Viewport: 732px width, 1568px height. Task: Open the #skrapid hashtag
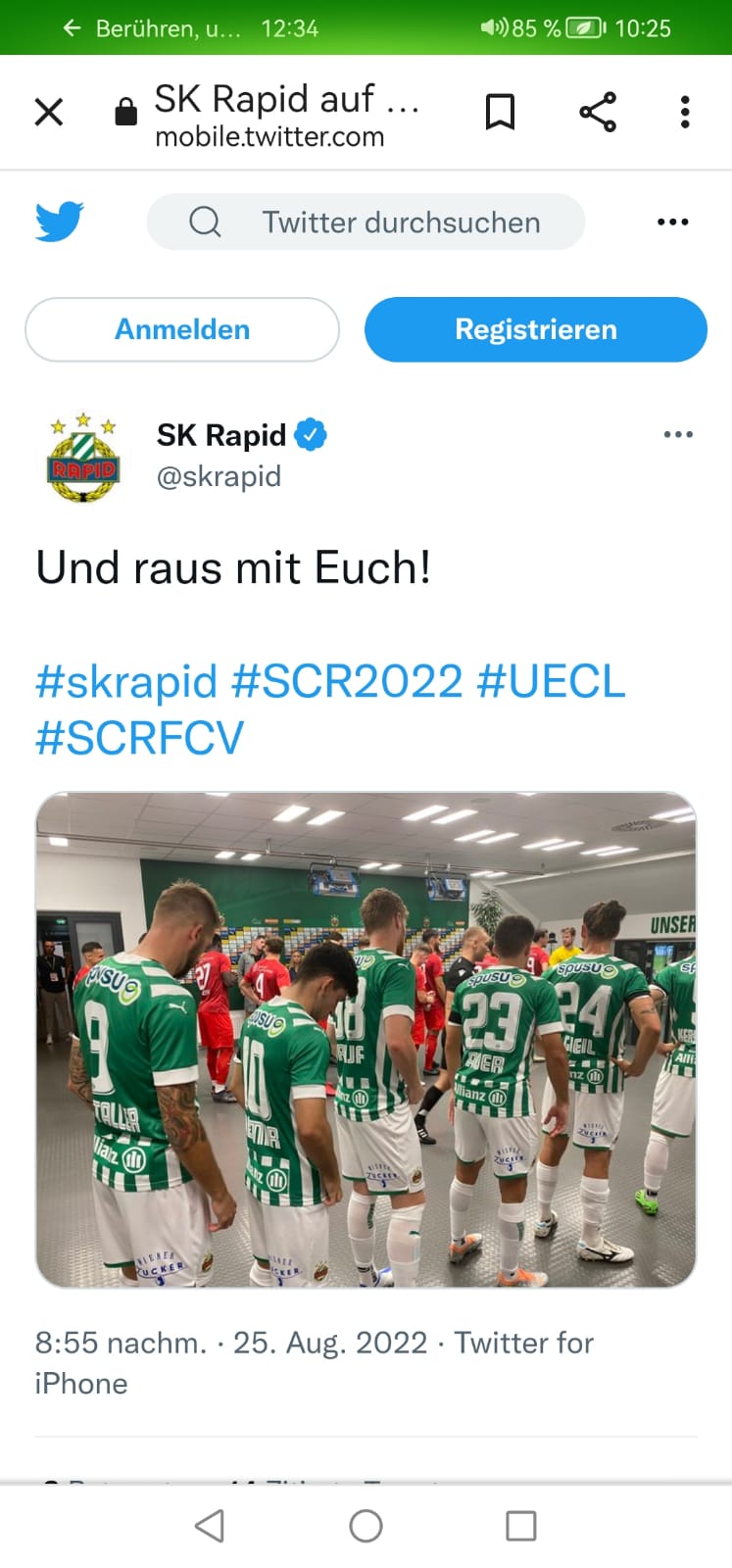coord(126,681)
